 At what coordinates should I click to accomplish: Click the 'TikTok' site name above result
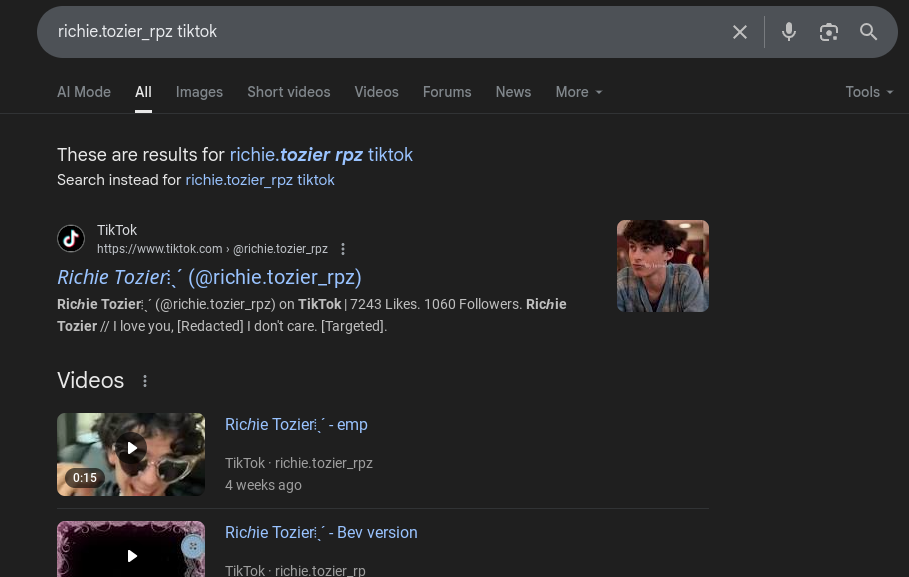click(x=117, y=230)
